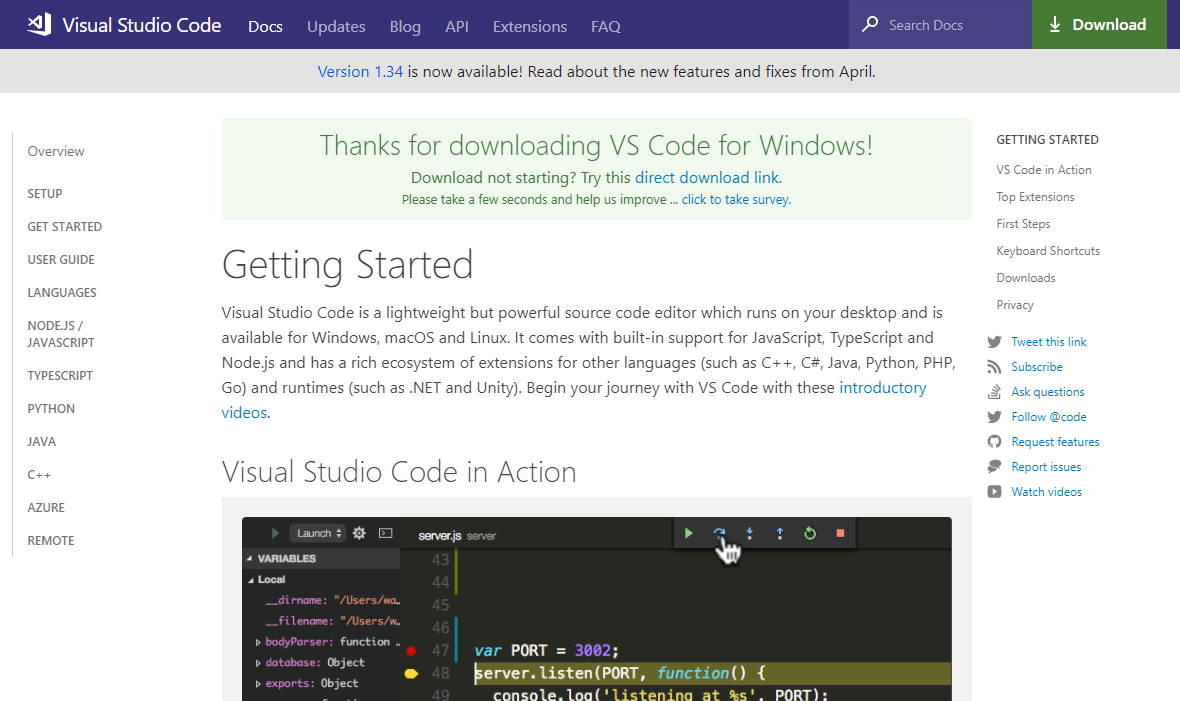Click the Stack Overflow icon beside Ask questions

coord(995,392)
